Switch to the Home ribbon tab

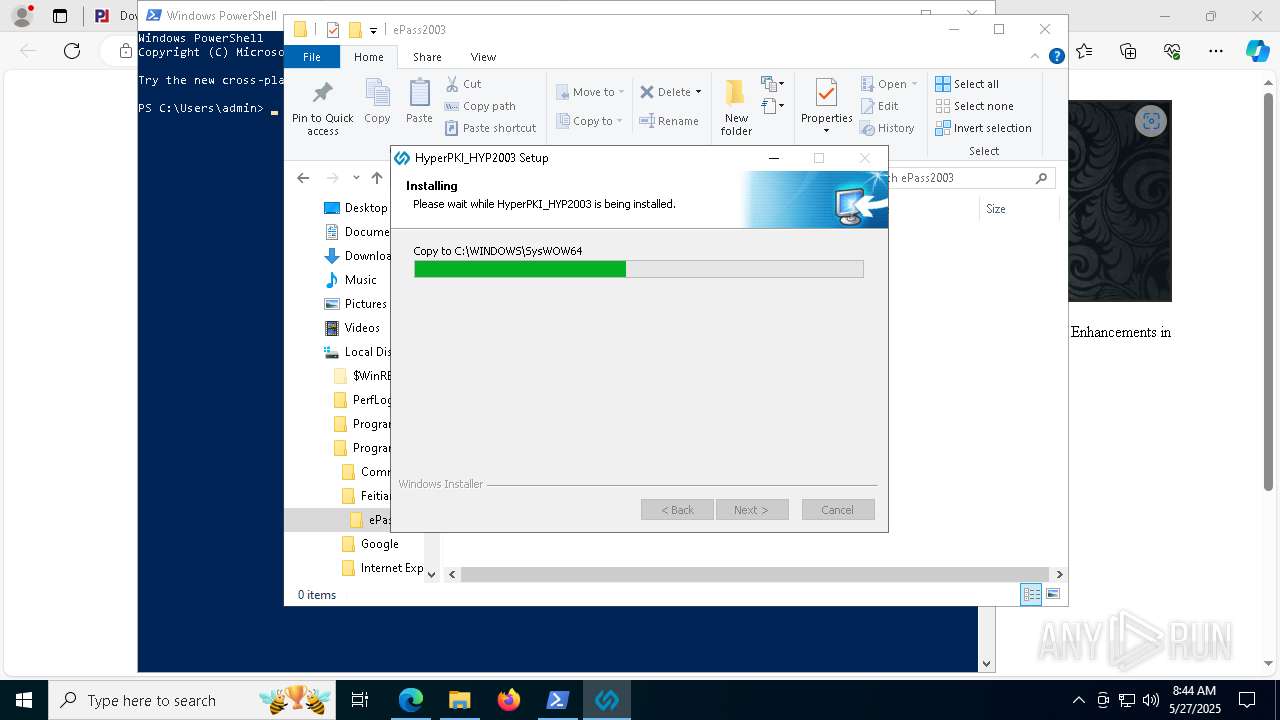(x=368, y=57)
